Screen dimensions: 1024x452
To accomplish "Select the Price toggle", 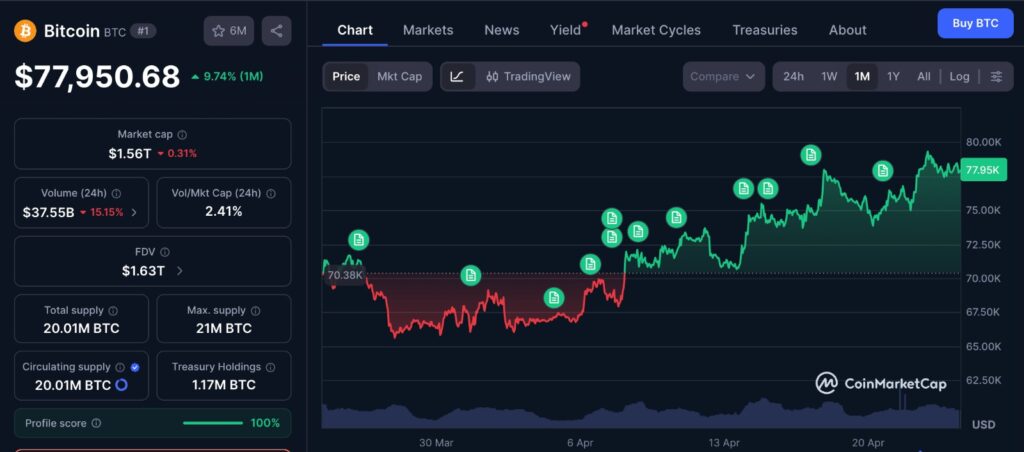I will 346,76.
